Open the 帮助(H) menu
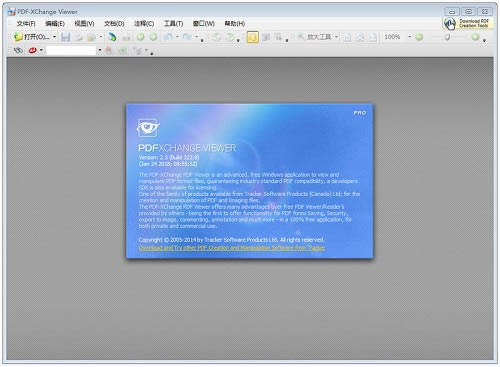The height and width of the screenshot is (367, 500). [235, 23]
